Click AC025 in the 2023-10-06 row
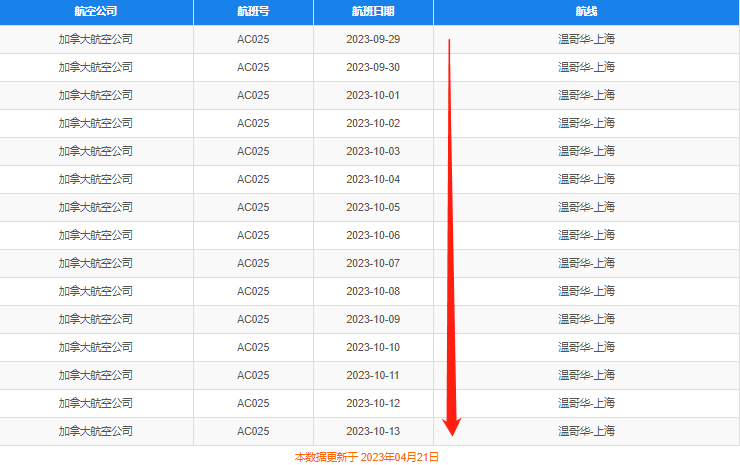This screenshot has width=740, height=465. tap(253, 235)
